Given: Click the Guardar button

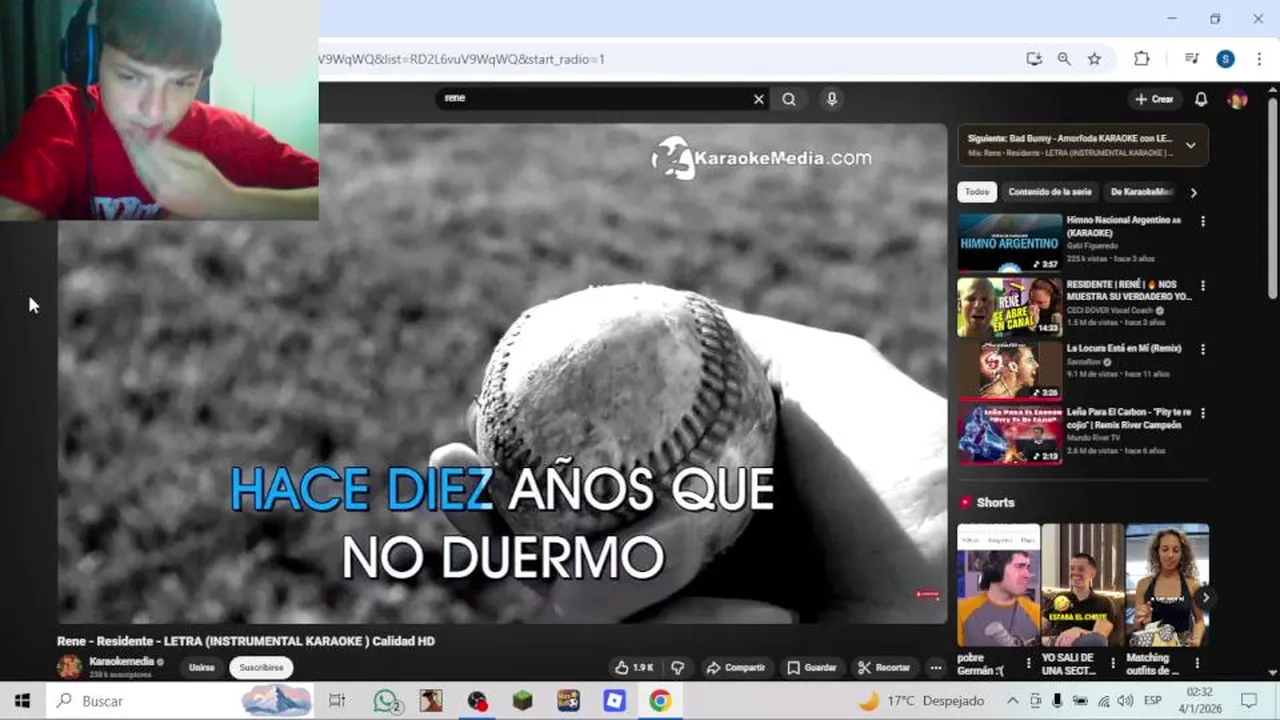Looking at the screenshot, I should [x=811, y=667].
